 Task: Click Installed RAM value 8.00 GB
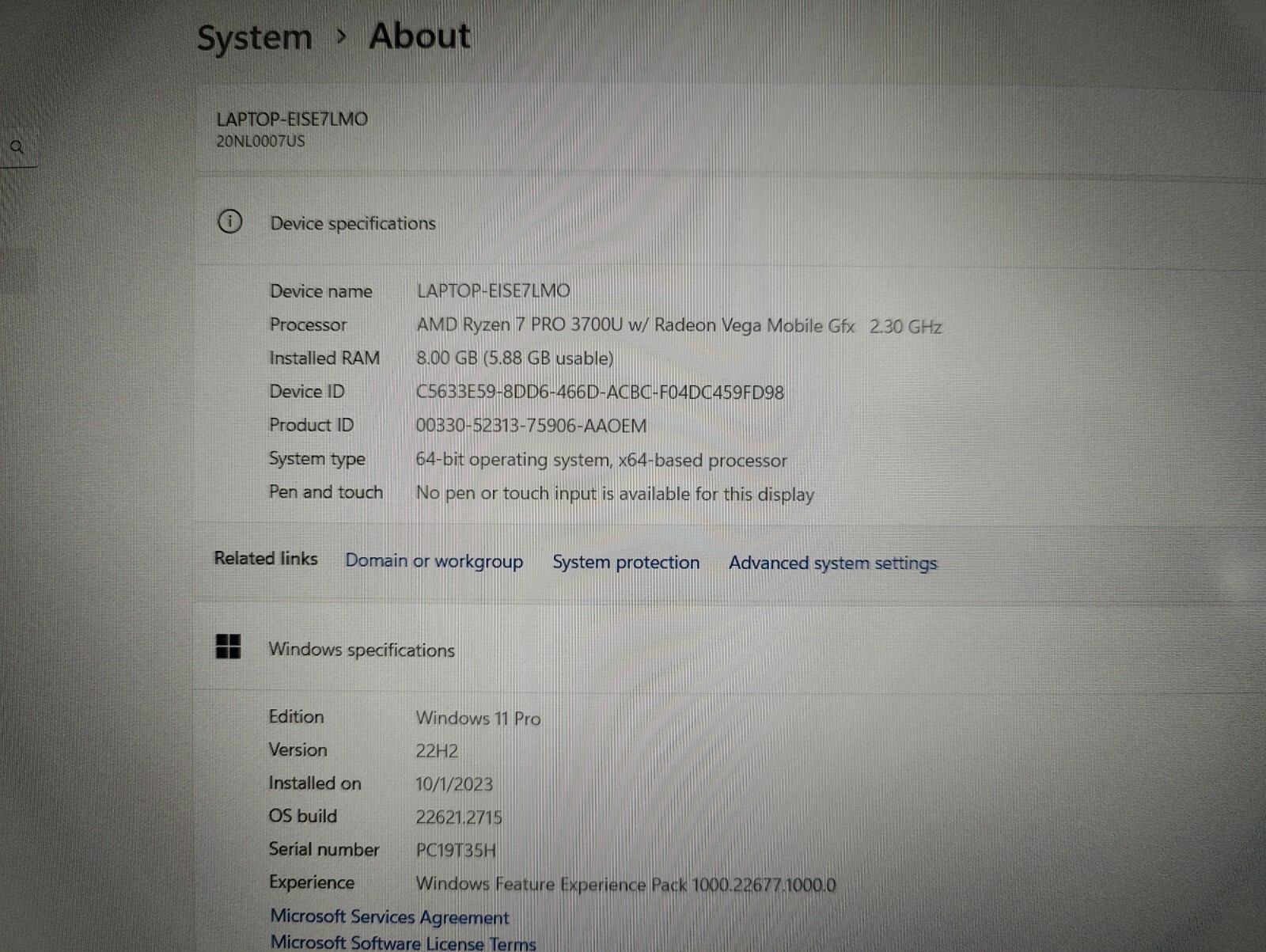point(514,358)
